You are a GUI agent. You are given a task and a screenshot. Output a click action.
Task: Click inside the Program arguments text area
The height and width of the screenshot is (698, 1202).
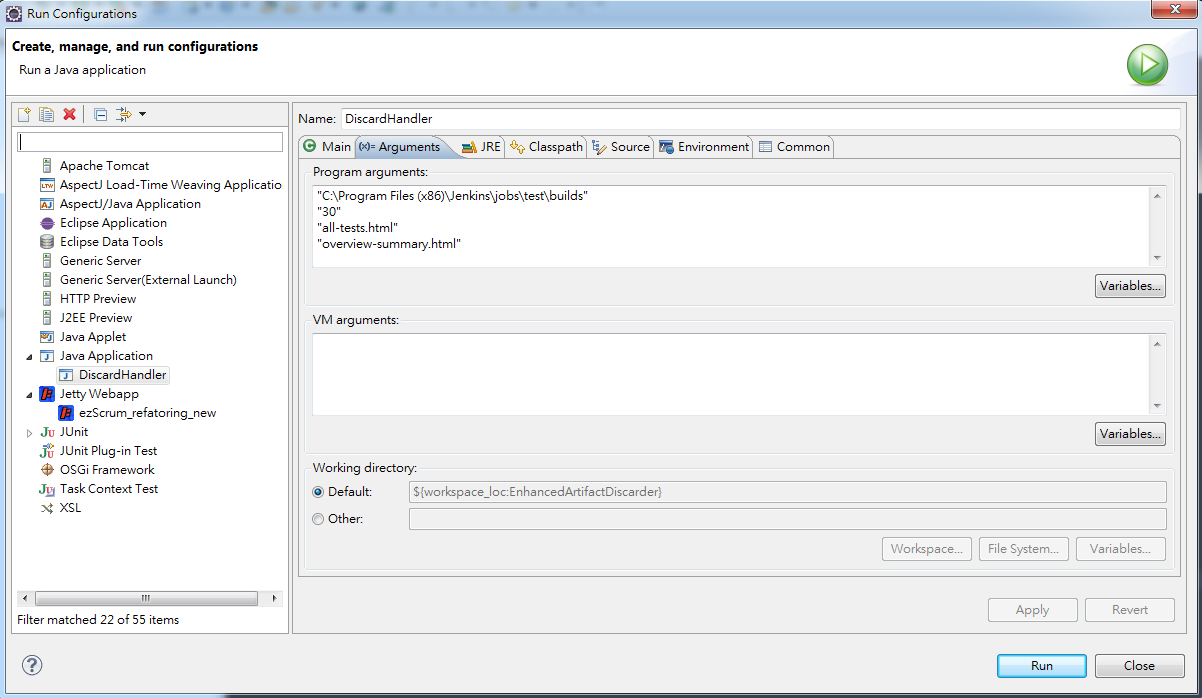click(731, 226)
